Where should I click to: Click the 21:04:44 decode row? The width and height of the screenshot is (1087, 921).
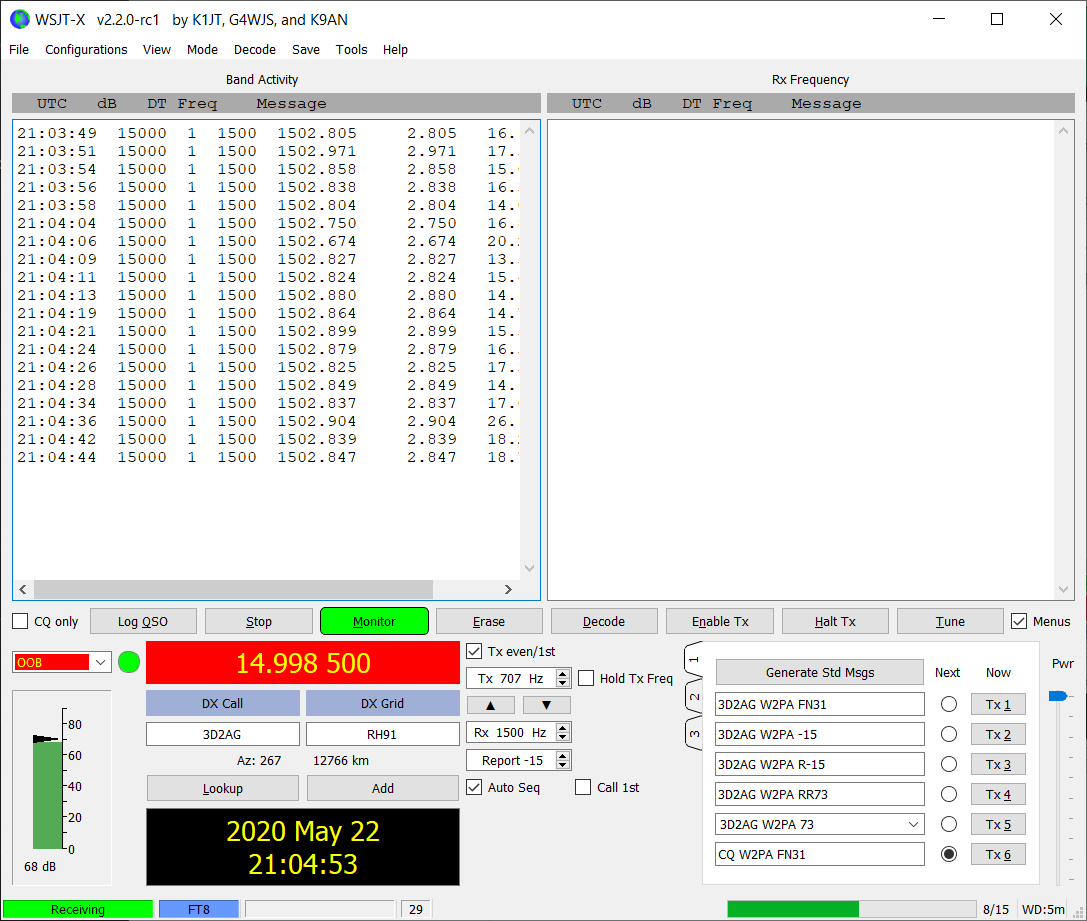pyautogui.click(x=266, y=457)
